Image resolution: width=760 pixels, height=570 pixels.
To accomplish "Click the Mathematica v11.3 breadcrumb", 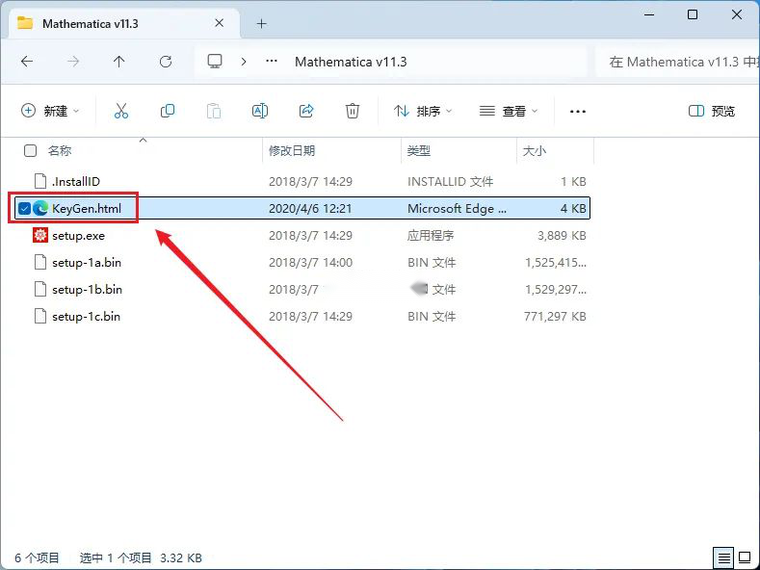I will (350, 62).
